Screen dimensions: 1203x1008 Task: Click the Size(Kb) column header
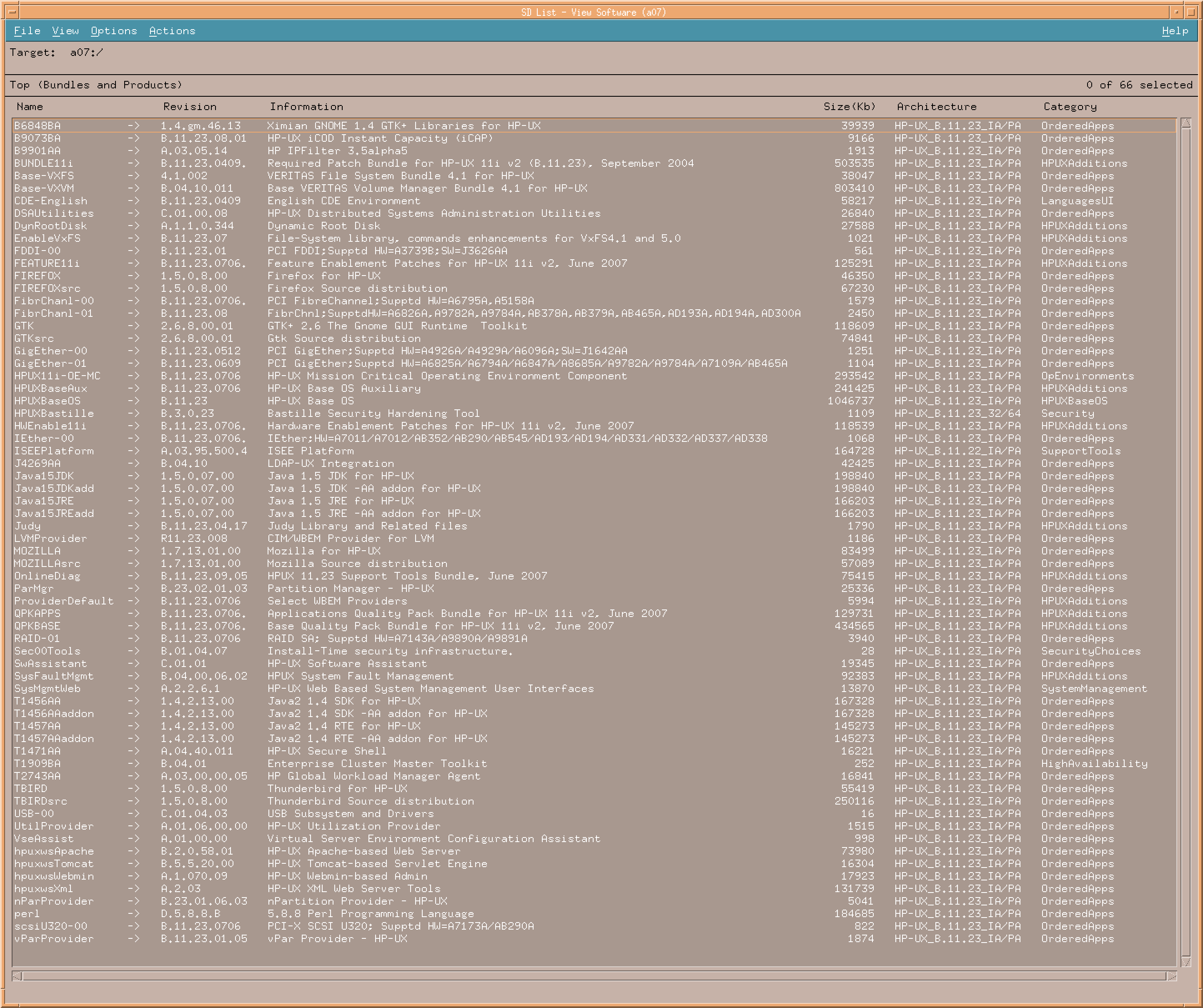(x=849, y=107)
